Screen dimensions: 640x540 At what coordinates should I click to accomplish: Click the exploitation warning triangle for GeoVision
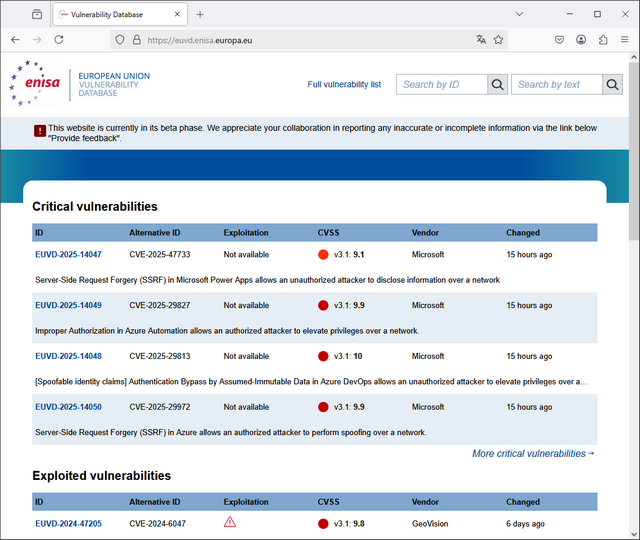[230, 522]
